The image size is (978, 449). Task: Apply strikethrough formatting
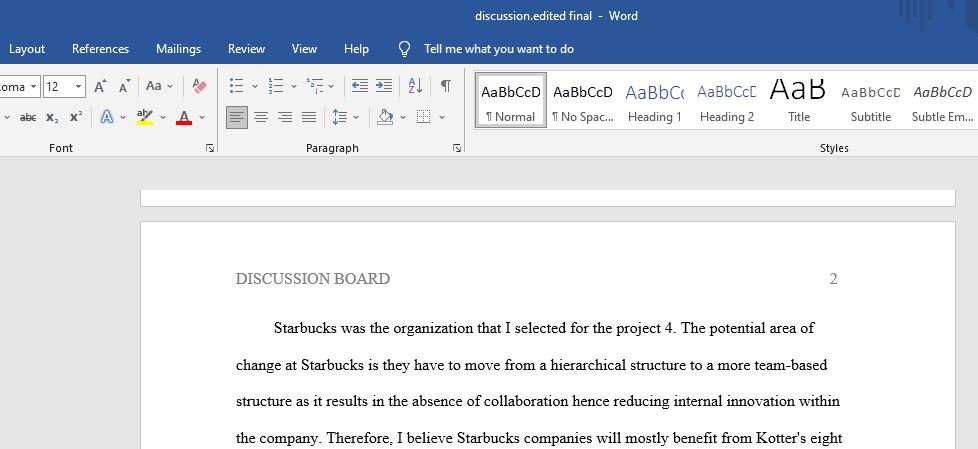point(27,117)
